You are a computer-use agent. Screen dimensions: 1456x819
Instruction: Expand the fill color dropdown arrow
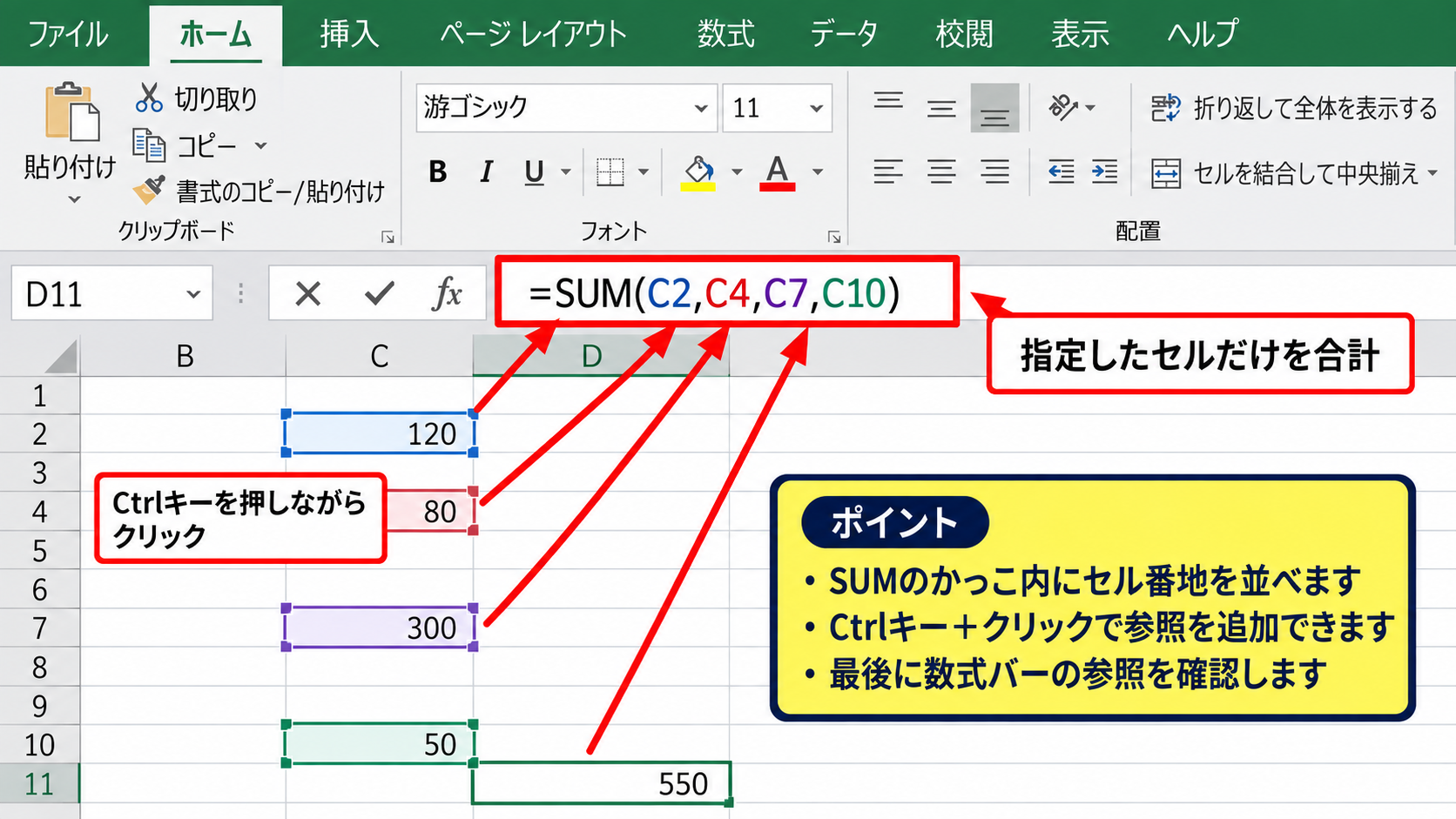point(737,172)
